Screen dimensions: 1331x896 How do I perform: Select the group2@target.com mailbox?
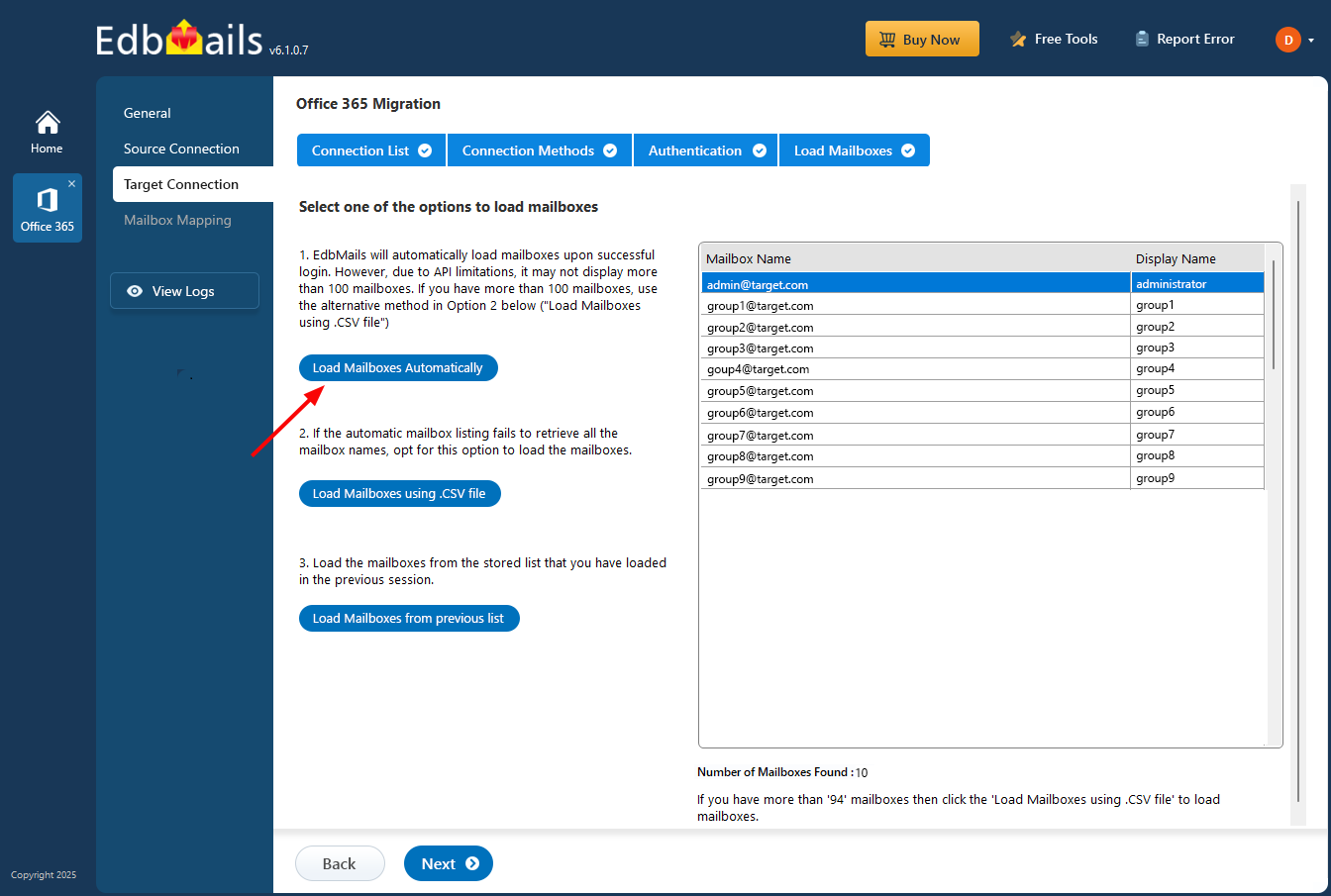916,328
